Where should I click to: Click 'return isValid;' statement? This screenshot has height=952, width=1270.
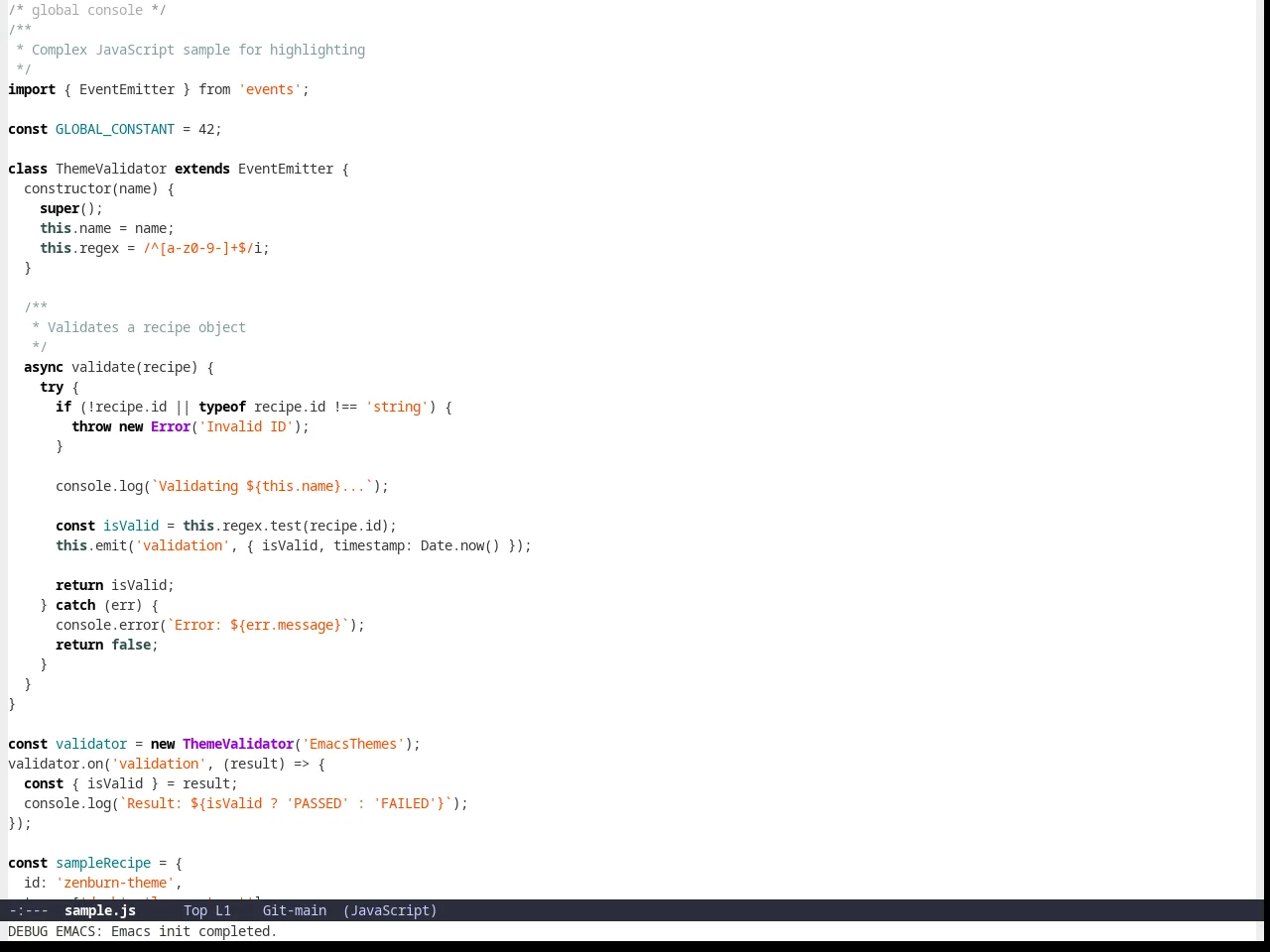tap(115, 585)
